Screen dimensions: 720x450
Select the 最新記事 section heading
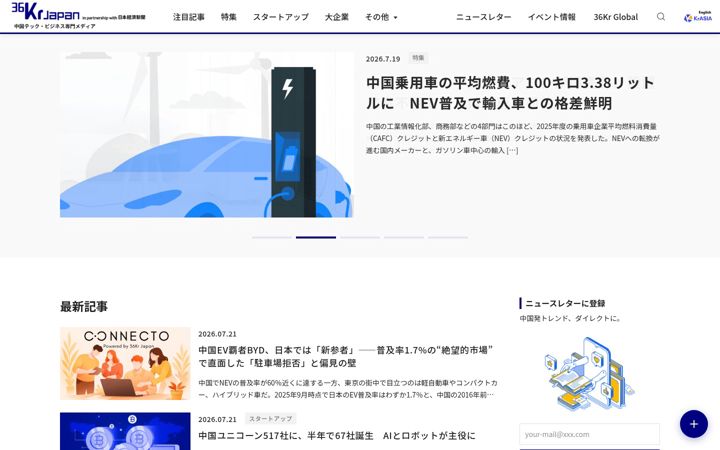click(x=84, y=306)
